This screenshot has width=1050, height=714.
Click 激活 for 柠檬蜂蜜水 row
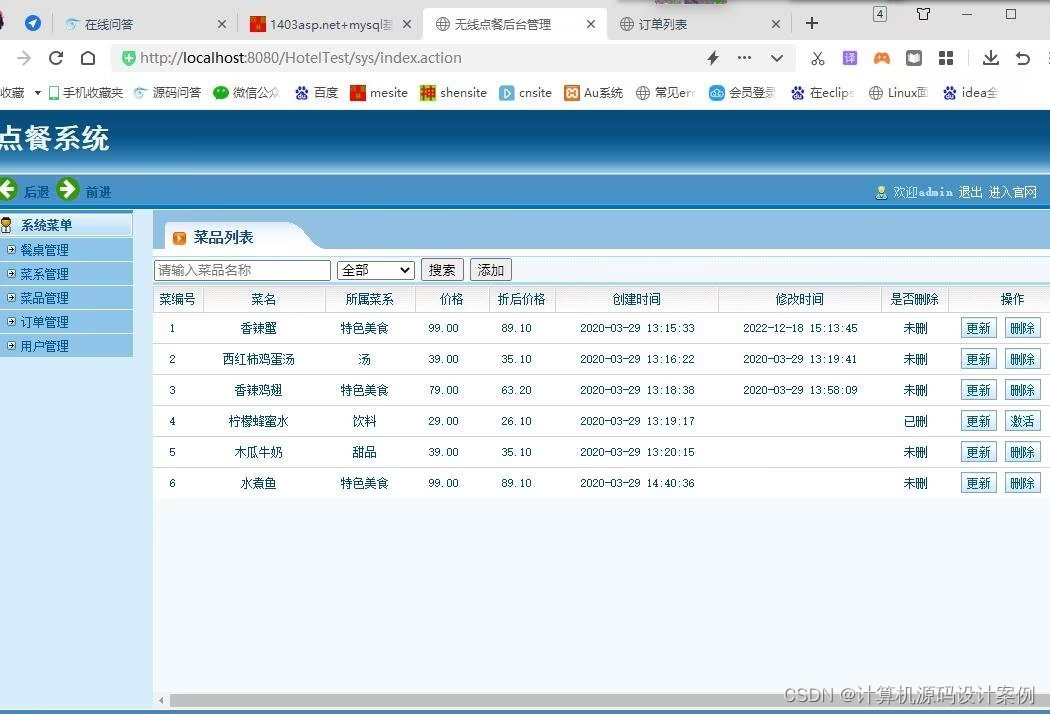pyautogui.click(x=1023, y=421)
